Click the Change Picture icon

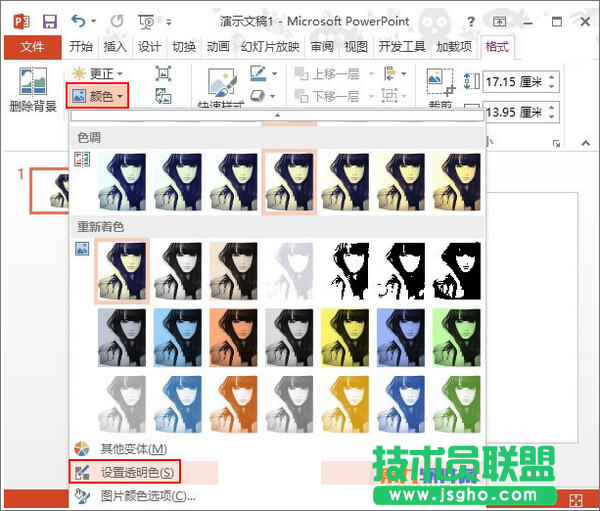(x=163, y=96)
